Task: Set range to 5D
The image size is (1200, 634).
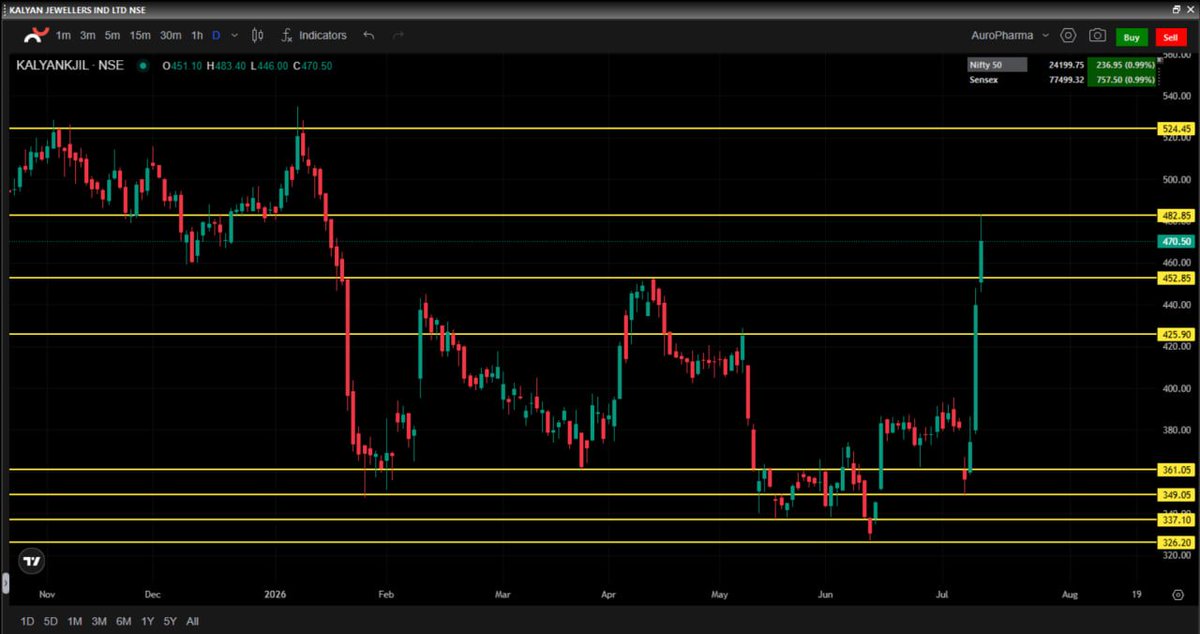Action: 50,621
